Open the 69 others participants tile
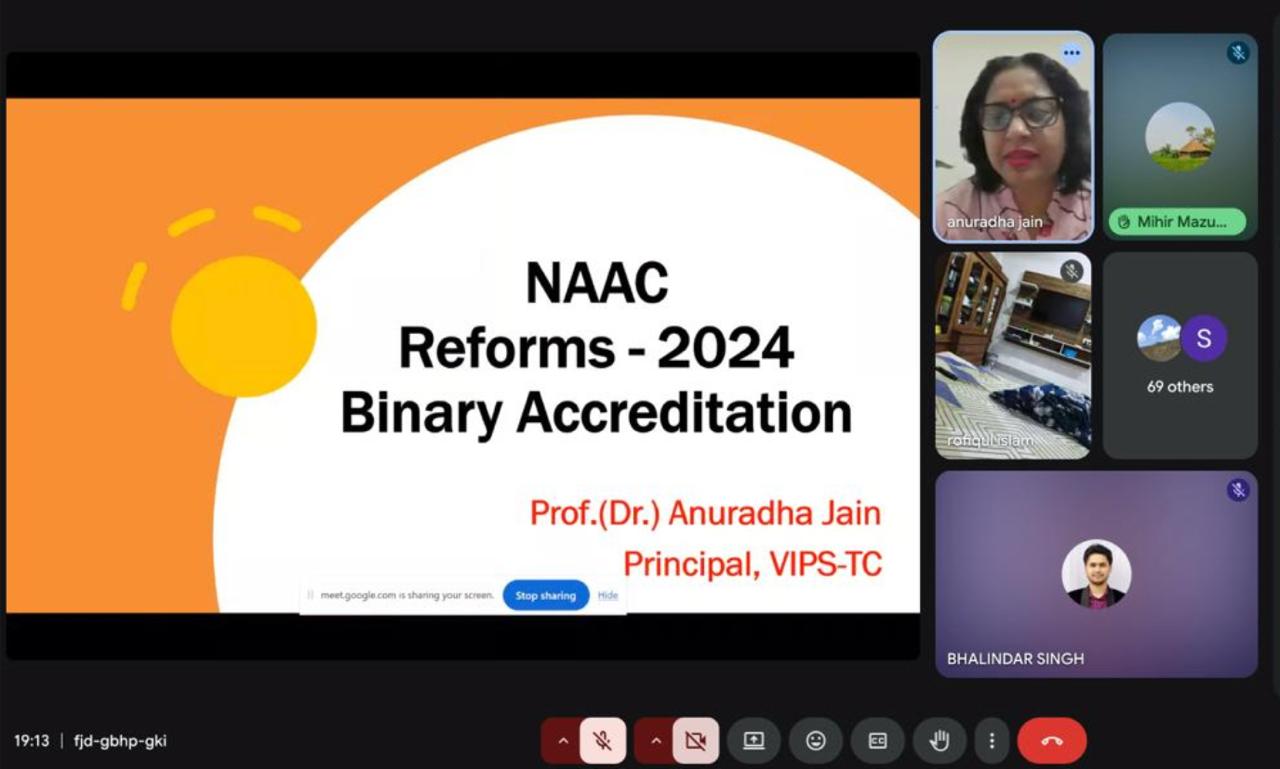The height and width of the screenshot is (769, 1280). [1180, 356]
